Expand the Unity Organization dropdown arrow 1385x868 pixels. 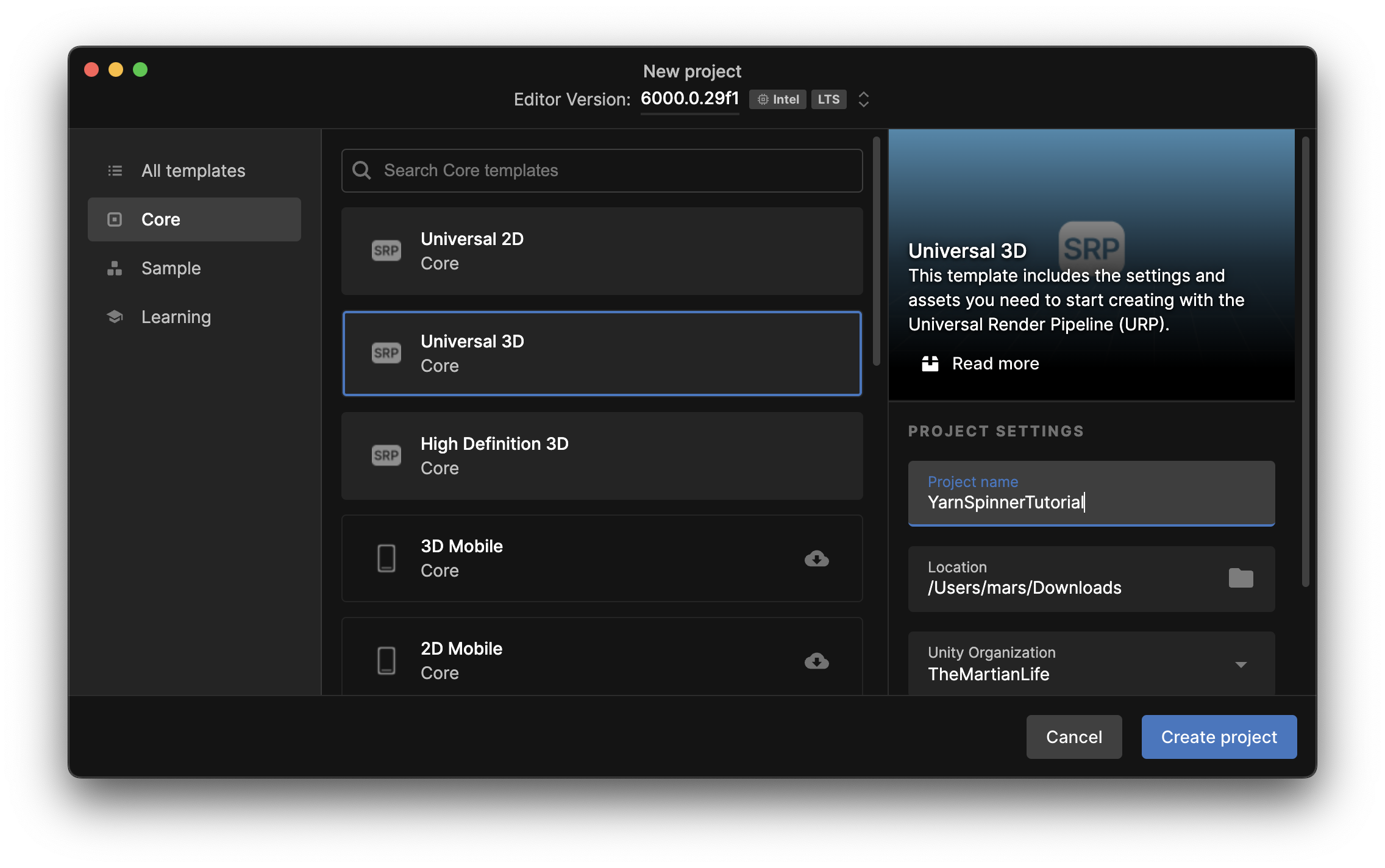pyautogui.click(x=1241, y=664)
